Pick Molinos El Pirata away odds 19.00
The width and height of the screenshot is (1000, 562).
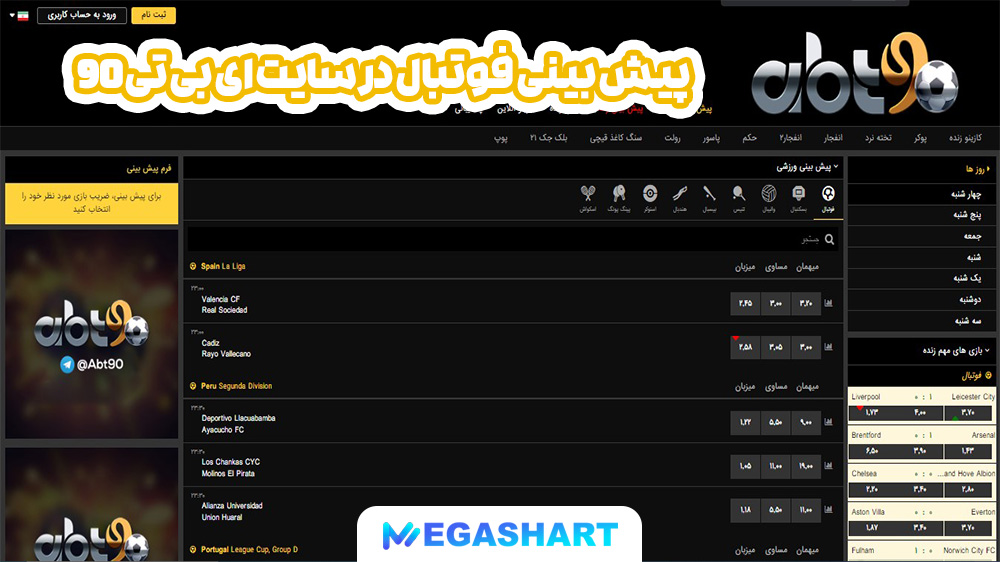pyautogui.click(x=806, y=466)
